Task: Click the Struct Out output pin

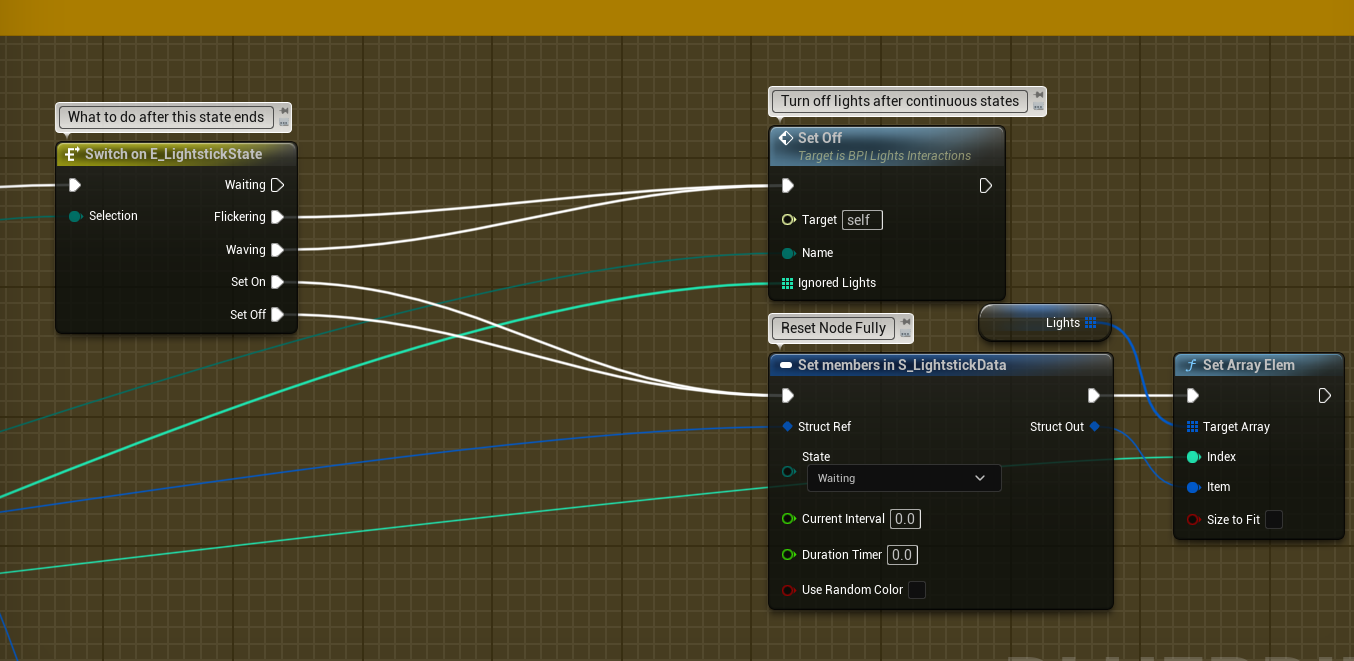Action: pyautogui.click(x=1094, y=427)
